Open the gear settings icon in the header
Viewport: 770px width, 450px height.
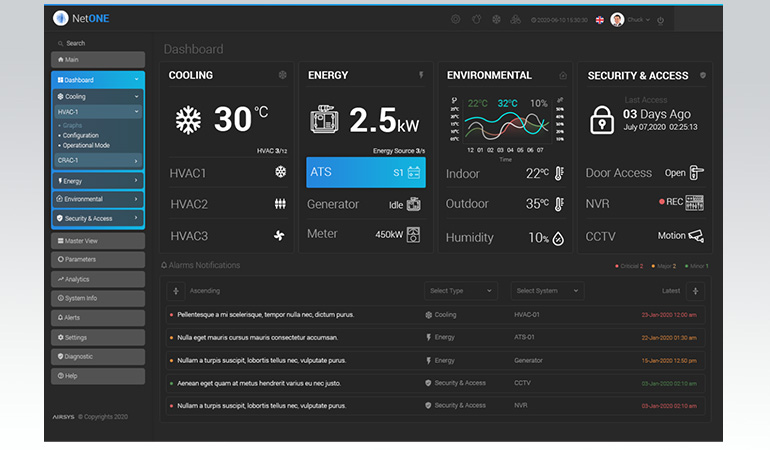click(x=456, y=19)
